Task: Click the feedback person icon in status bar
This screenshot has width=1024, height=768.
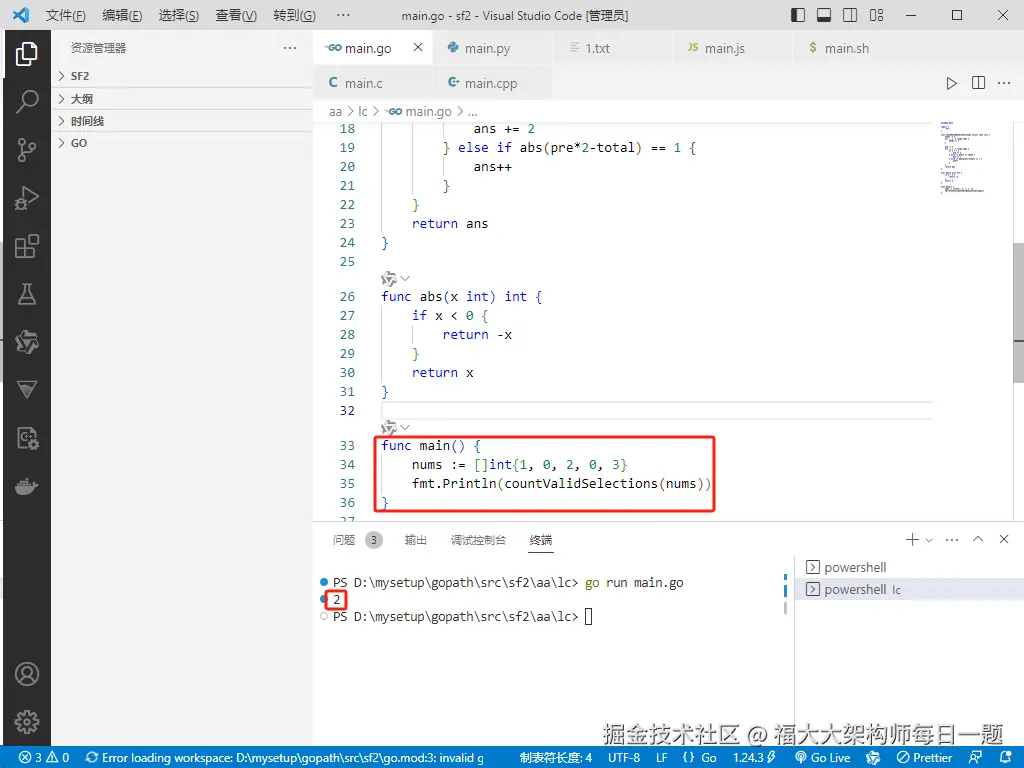Action: click(x=976, y=758)
